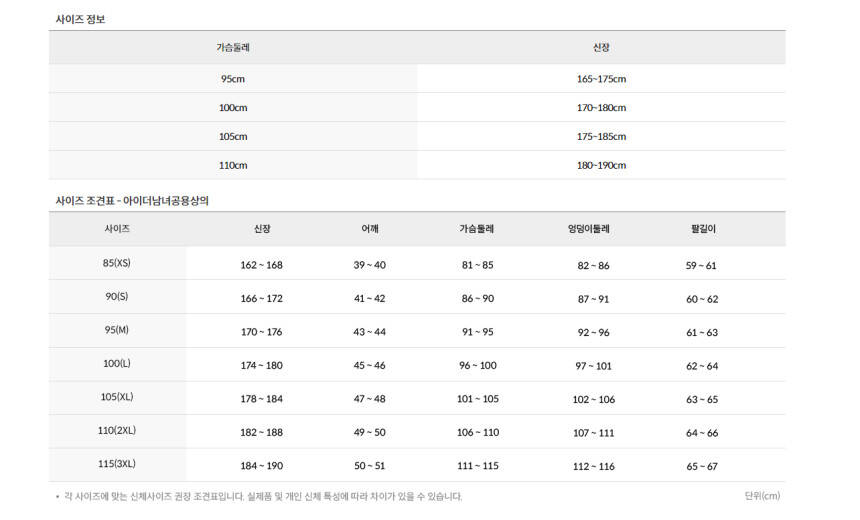Click the 어깨 column header
This screenshot has width=860, height=520.
click(x=369, y=229)
